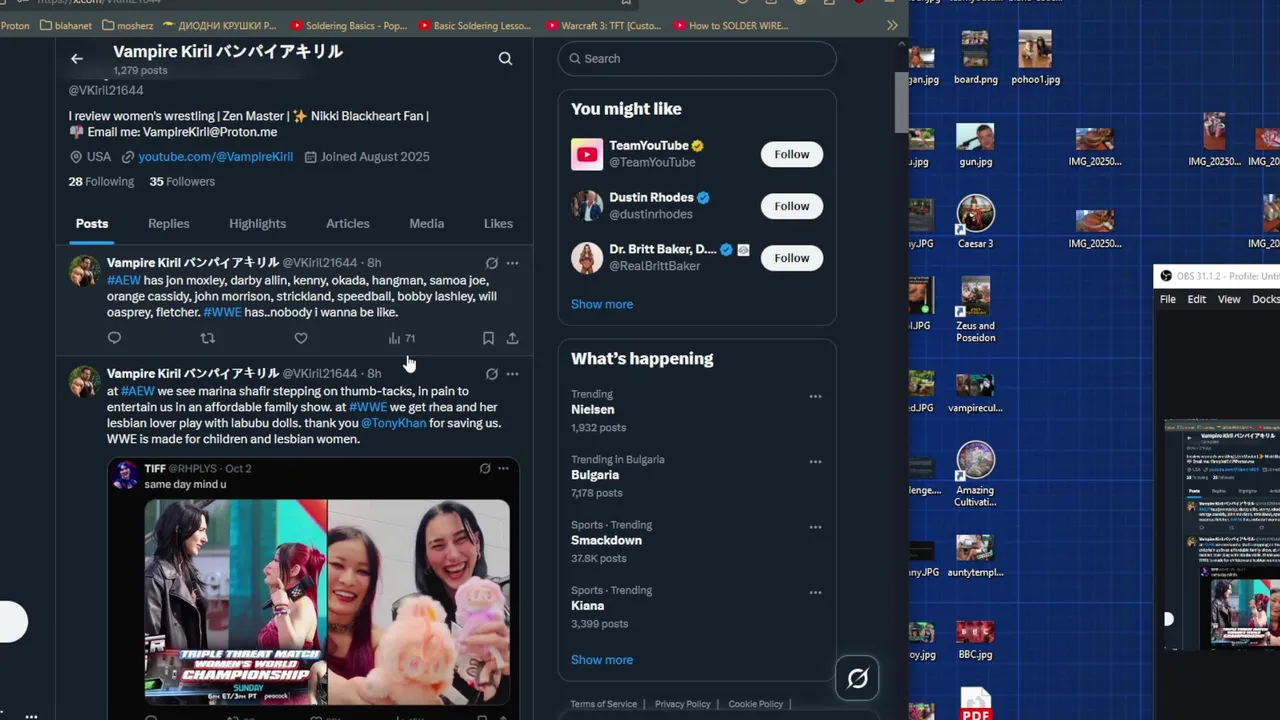Show more suggested accounts
1280x720 pixels.
(602, 304)
